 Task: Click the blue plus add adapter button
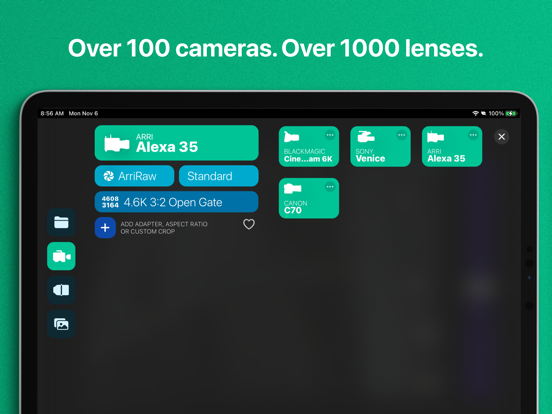point(105,228)
